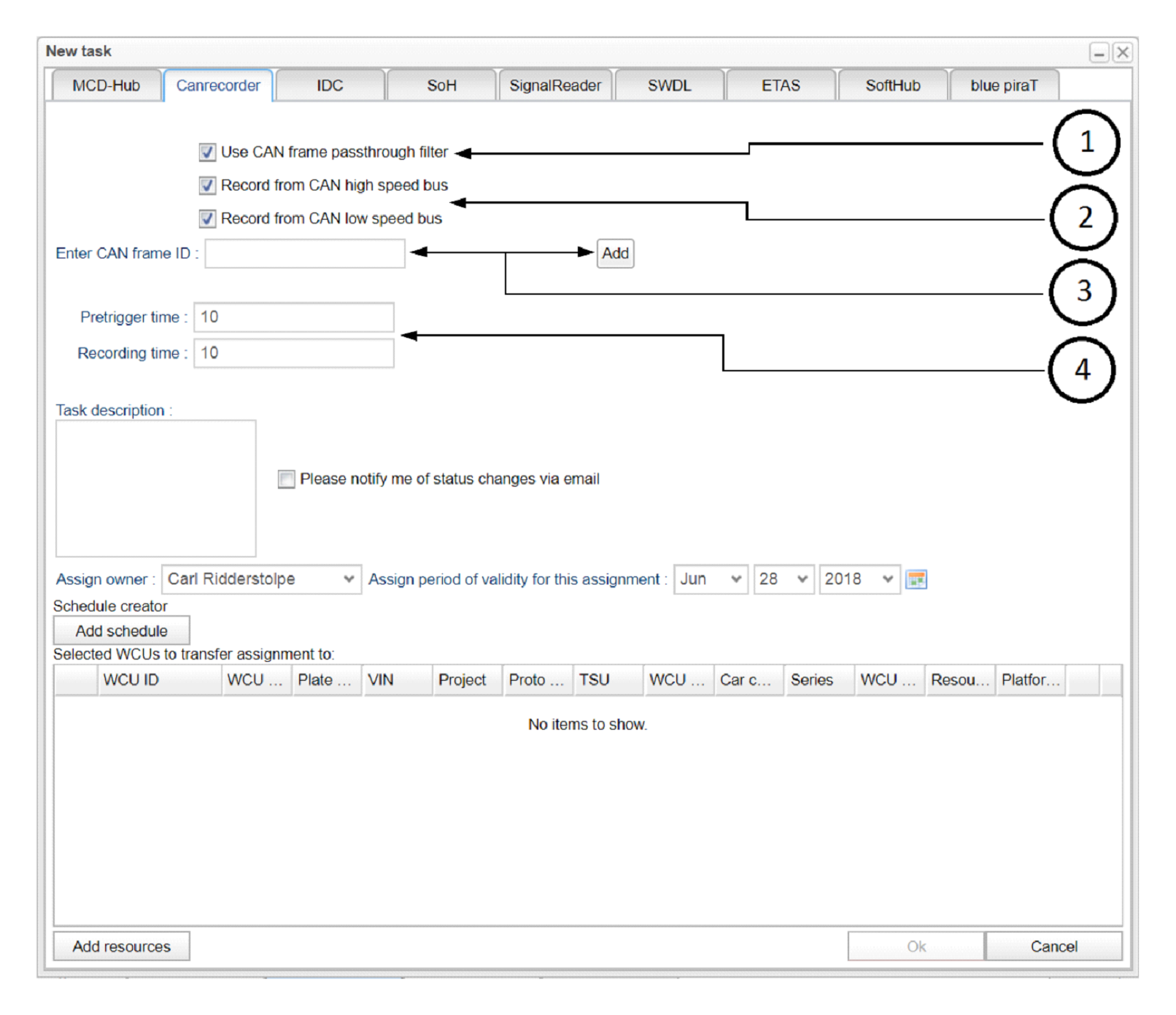Close the New task dialog
The image size is (1176, 1015).
tap(1123, 53)
